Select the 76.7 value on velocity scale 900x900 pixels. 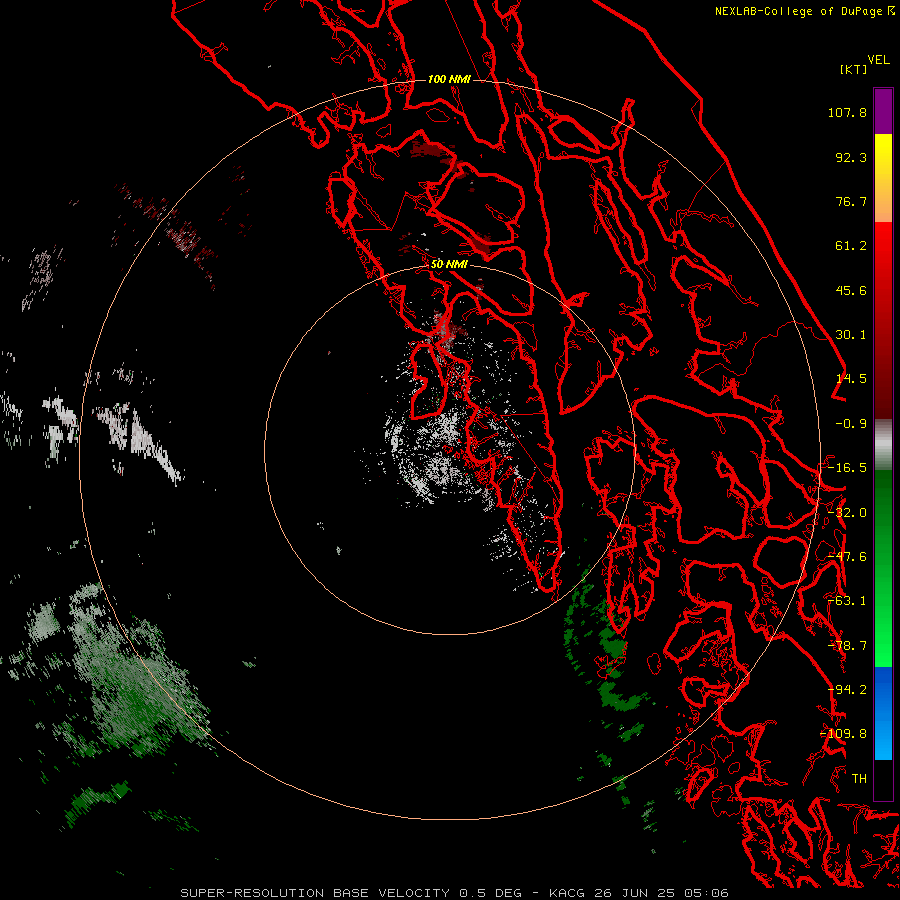(x=851, y=201)
